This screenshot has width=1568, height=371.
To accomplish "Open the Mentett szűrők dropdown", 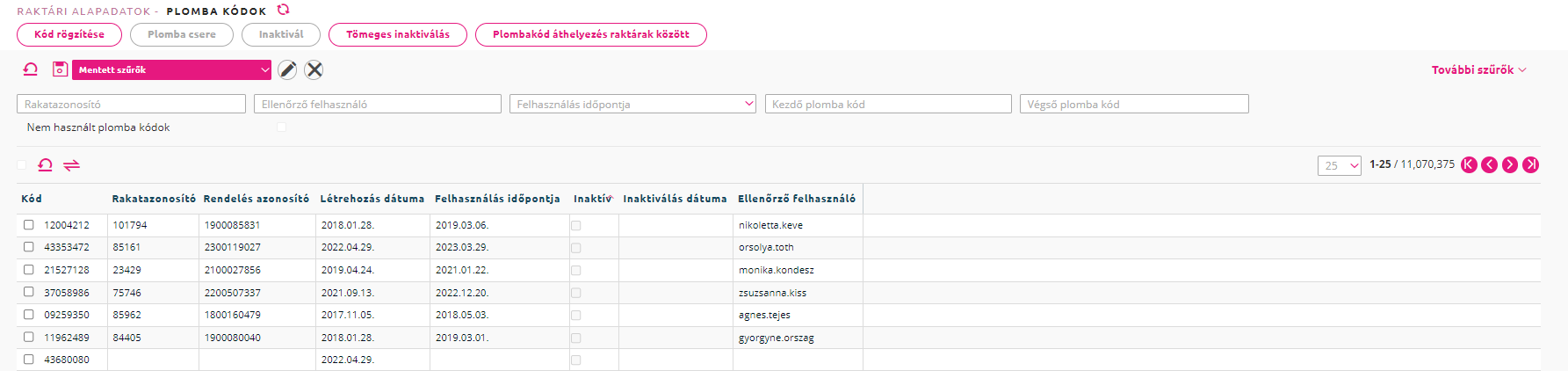I will [x=171, y=69].
